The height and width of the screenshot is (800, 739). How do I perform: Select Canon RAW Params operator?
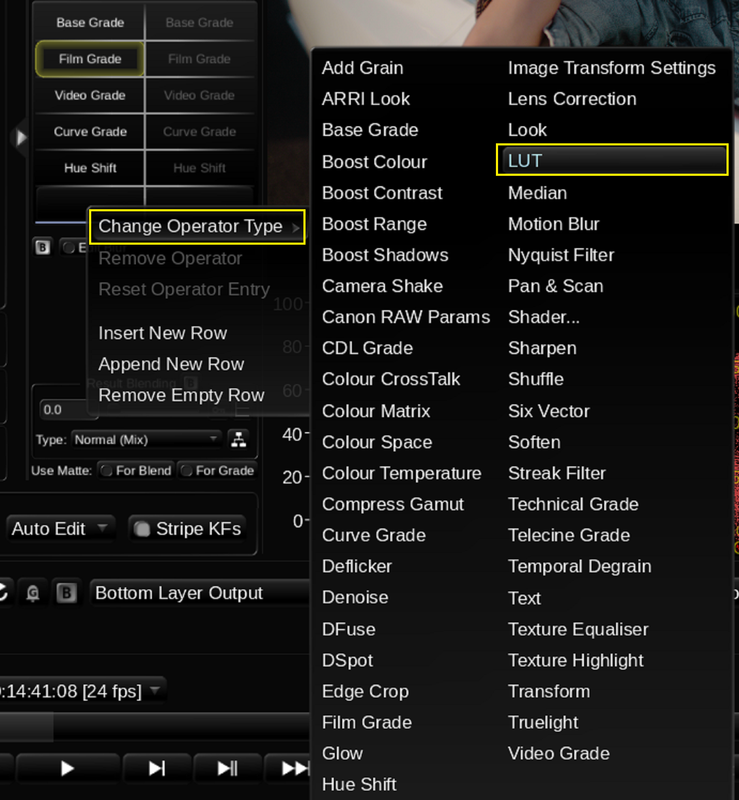[x=406, y=317]
